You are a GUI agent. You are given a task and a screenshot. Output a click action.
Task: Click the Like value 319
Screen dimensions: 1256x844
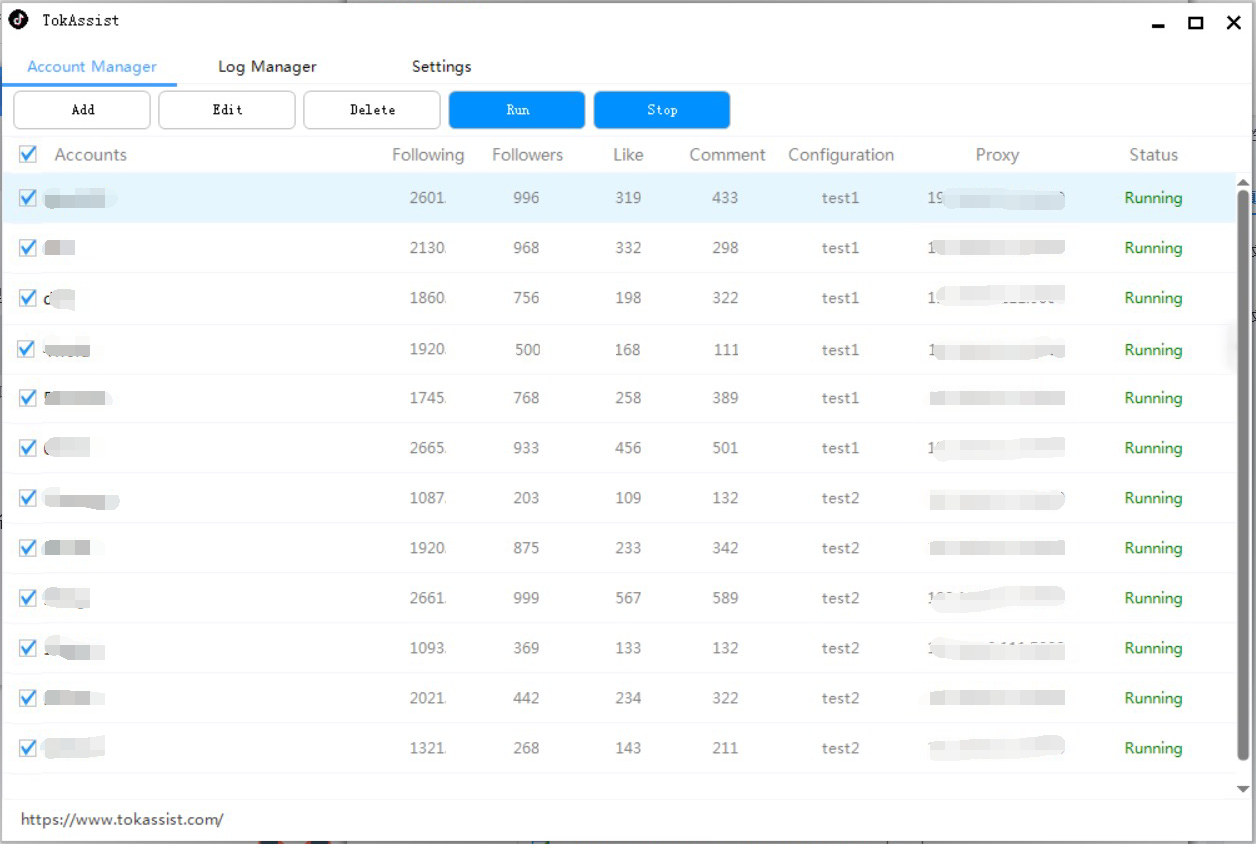pyautogui.click(x=628, y=198)
